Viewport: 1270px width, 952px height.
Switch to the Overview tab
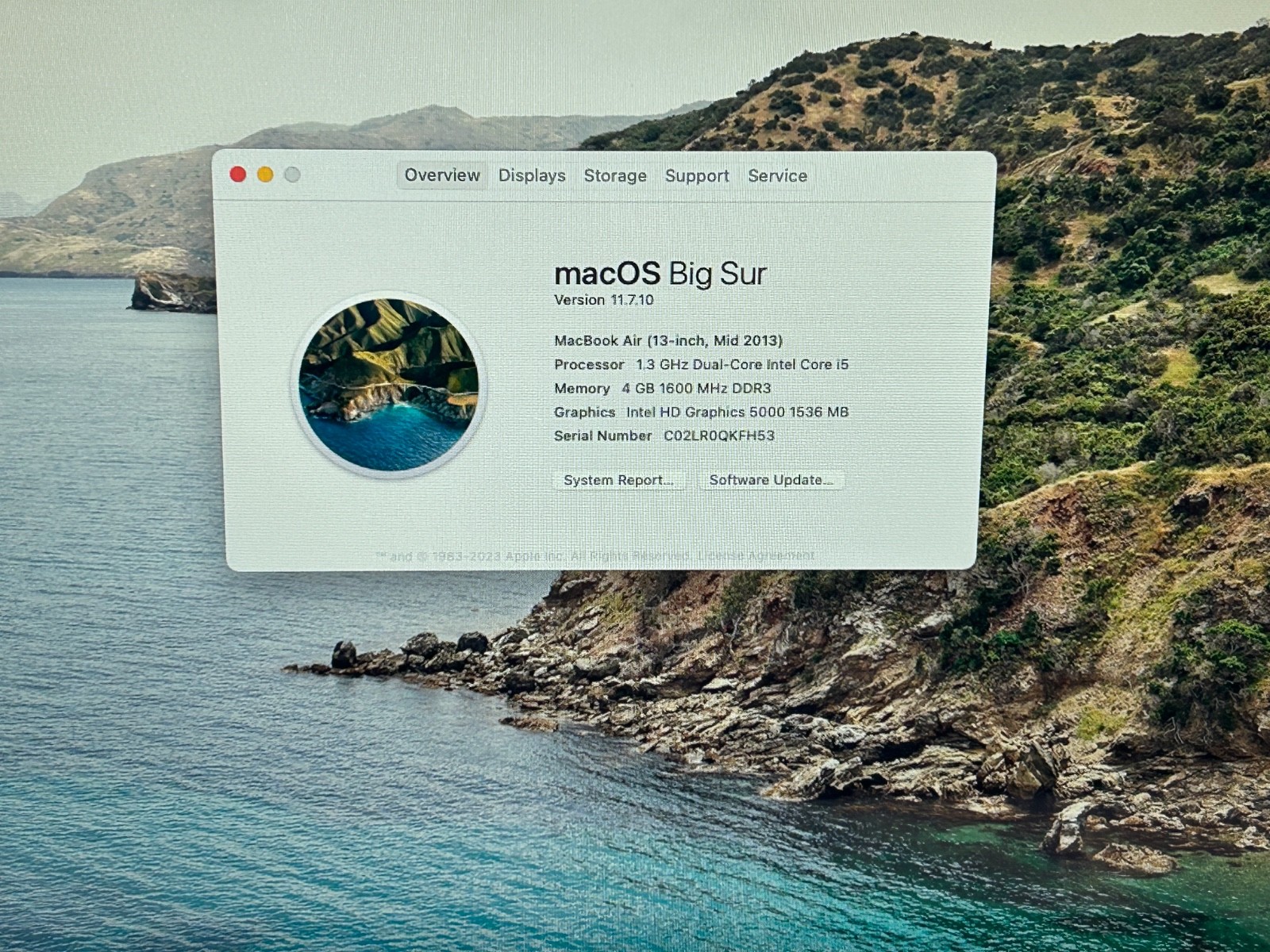click(x=442, y=175)
